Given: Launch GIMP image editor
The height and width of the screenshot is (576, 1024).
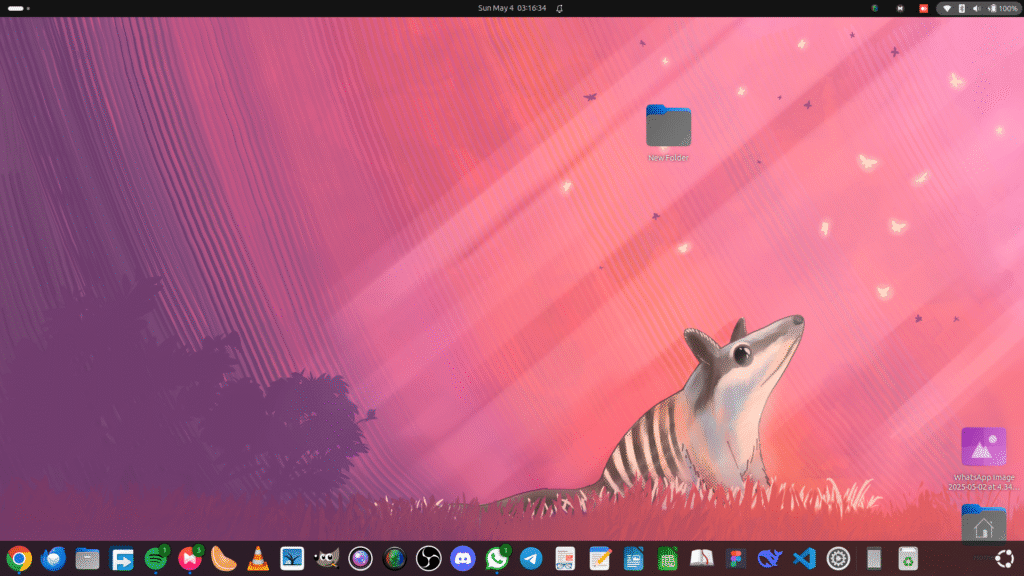Looking at the screenshot, I should 326,559.
